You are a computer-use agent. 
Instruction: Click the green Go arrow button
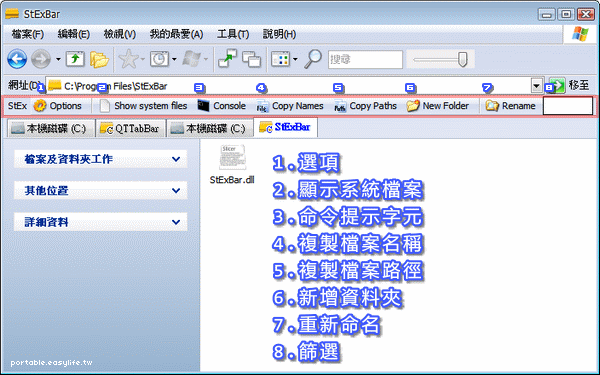click(557, 86)
